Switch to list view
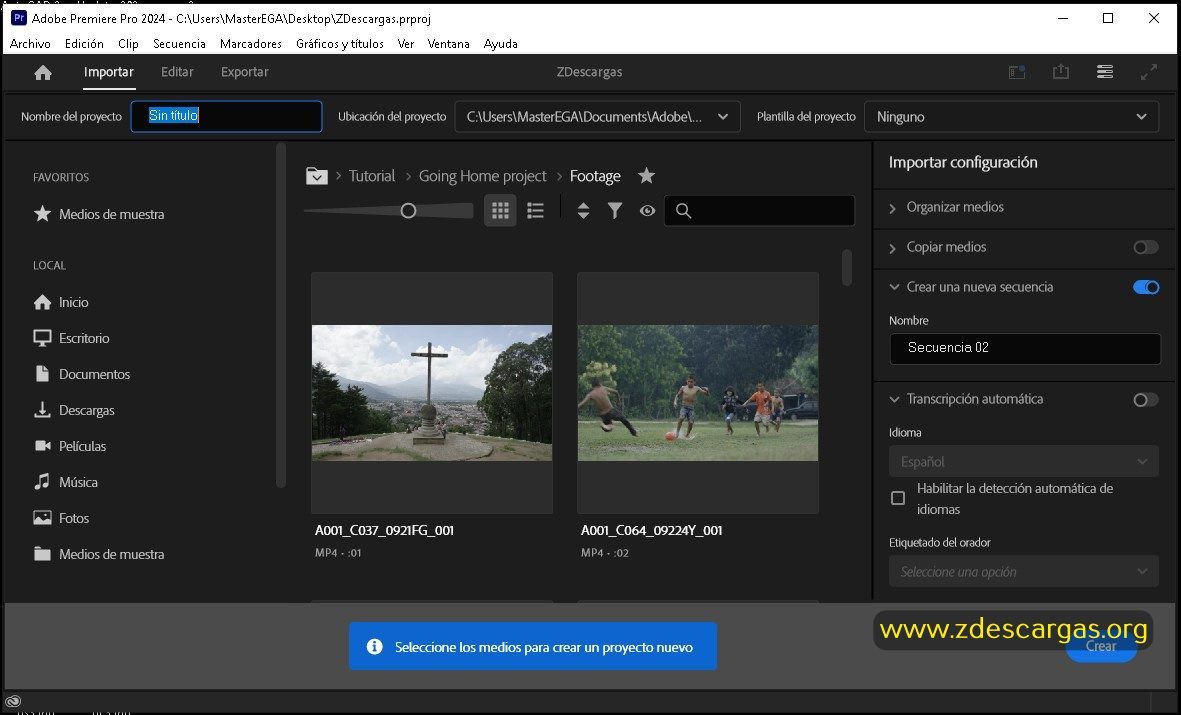 536,211
